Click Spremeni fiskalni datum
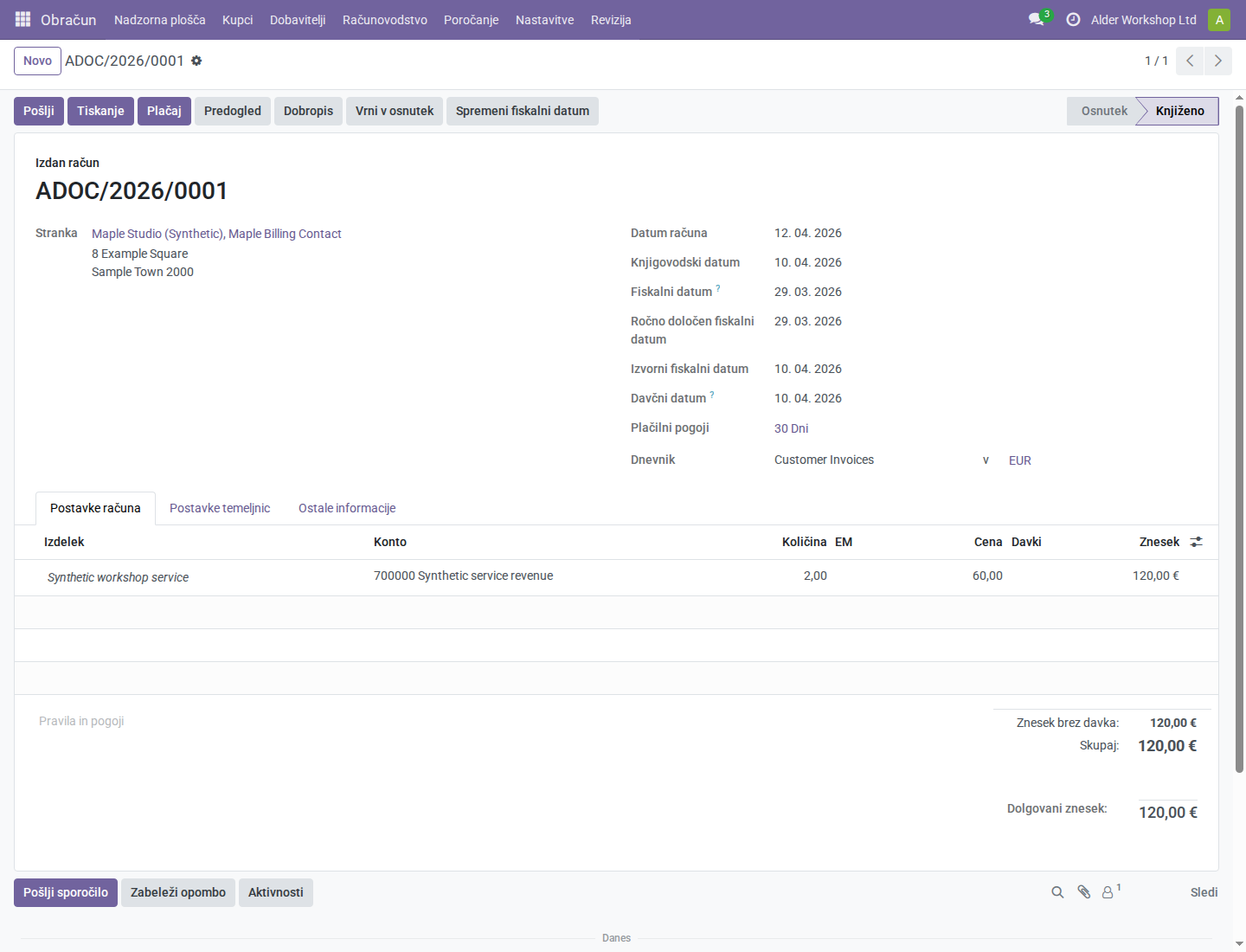The width and height of the screenshot is (1246, 952). [x=523, y=111]
